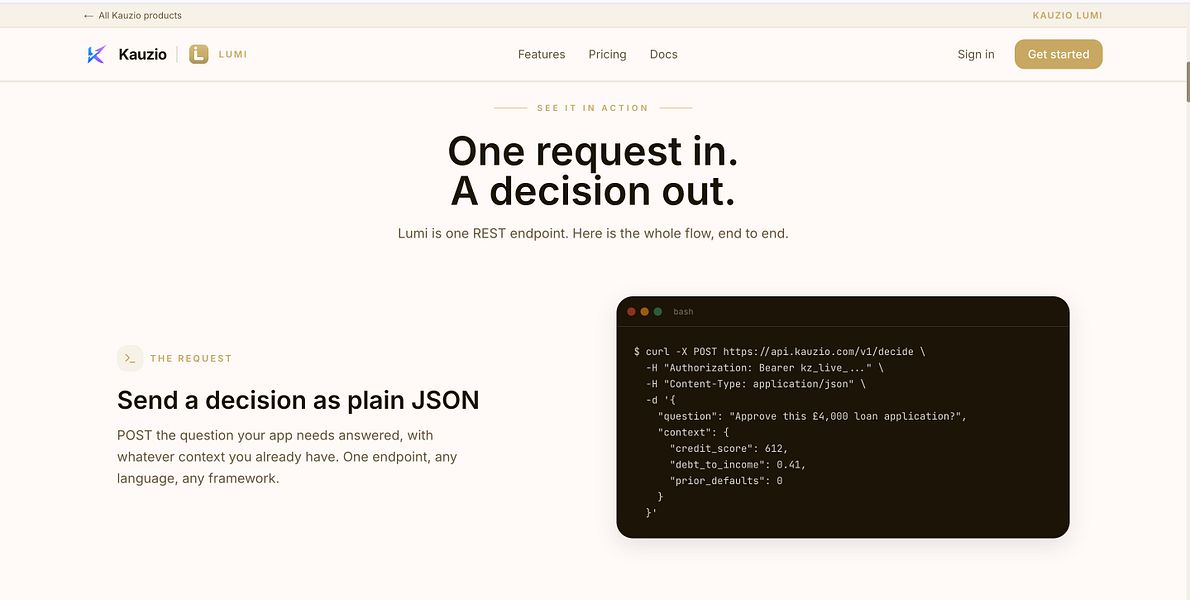Click the Kauzio brand name text
Screen dimensions: 1190x600
[x=143, y=55]
